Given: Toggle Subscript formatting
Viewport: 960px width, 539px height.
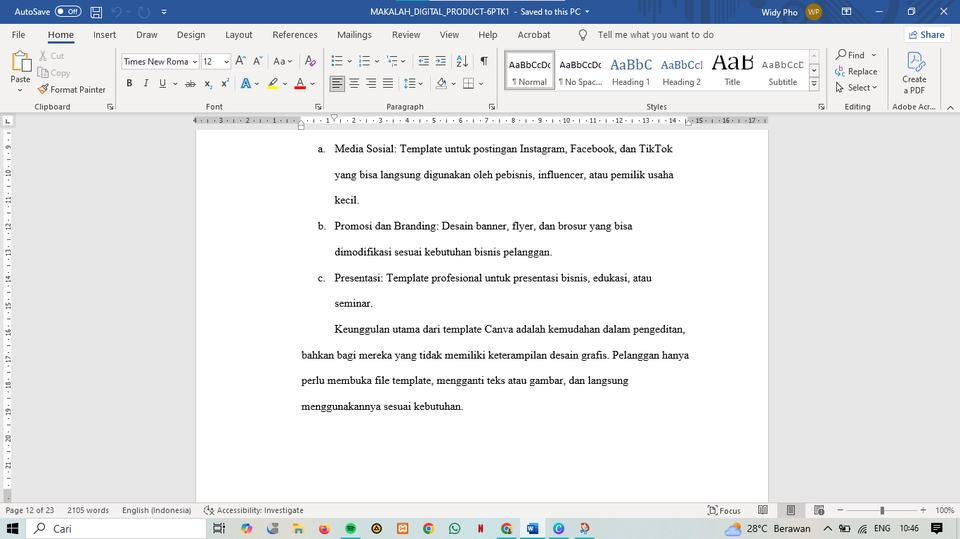Looking at the screenshot, I should 208,83.
